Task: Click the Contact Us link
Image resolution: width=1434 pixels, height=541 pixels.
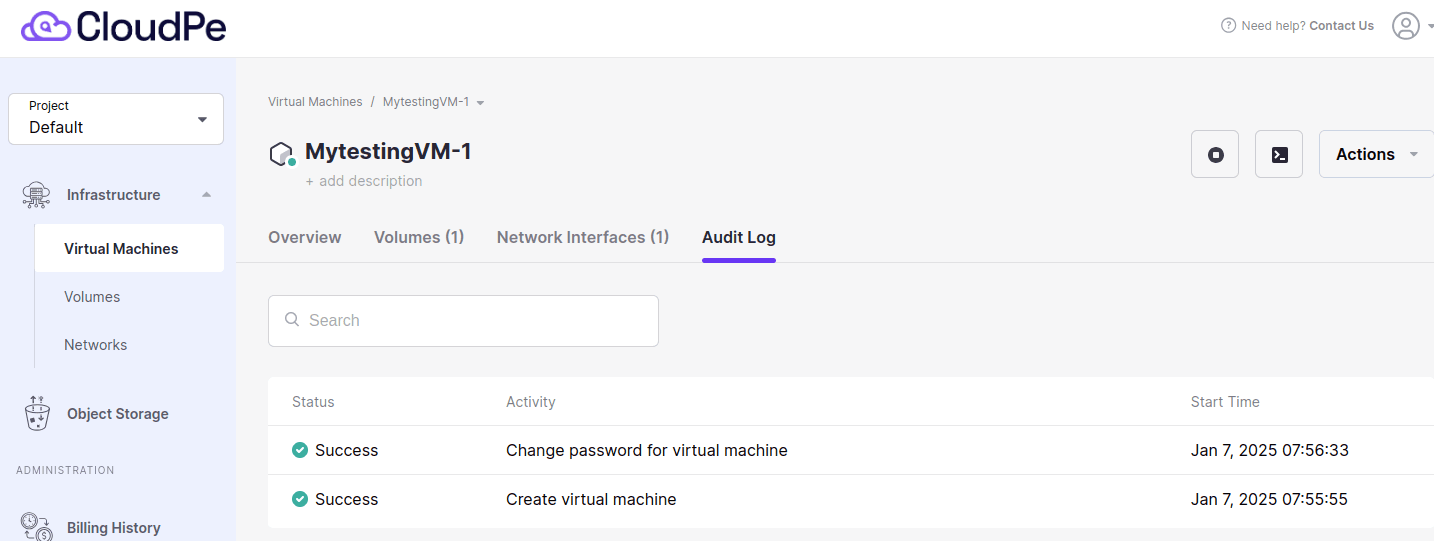Action: click(x=1342, y=26)
